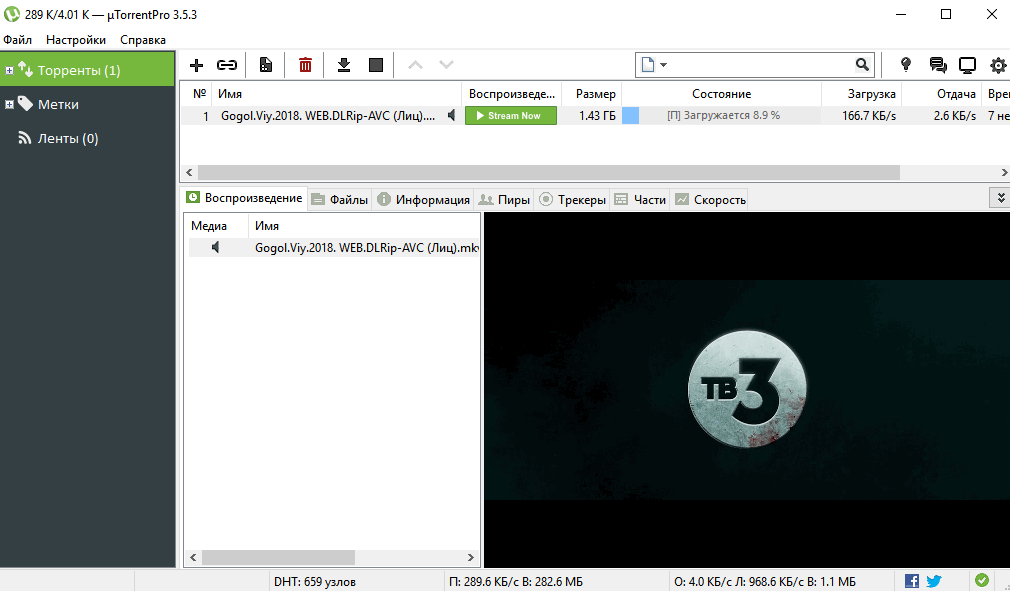Expand the Метки tree node
The width and height of the screenshot is (1010, 591).
[9, 104]
